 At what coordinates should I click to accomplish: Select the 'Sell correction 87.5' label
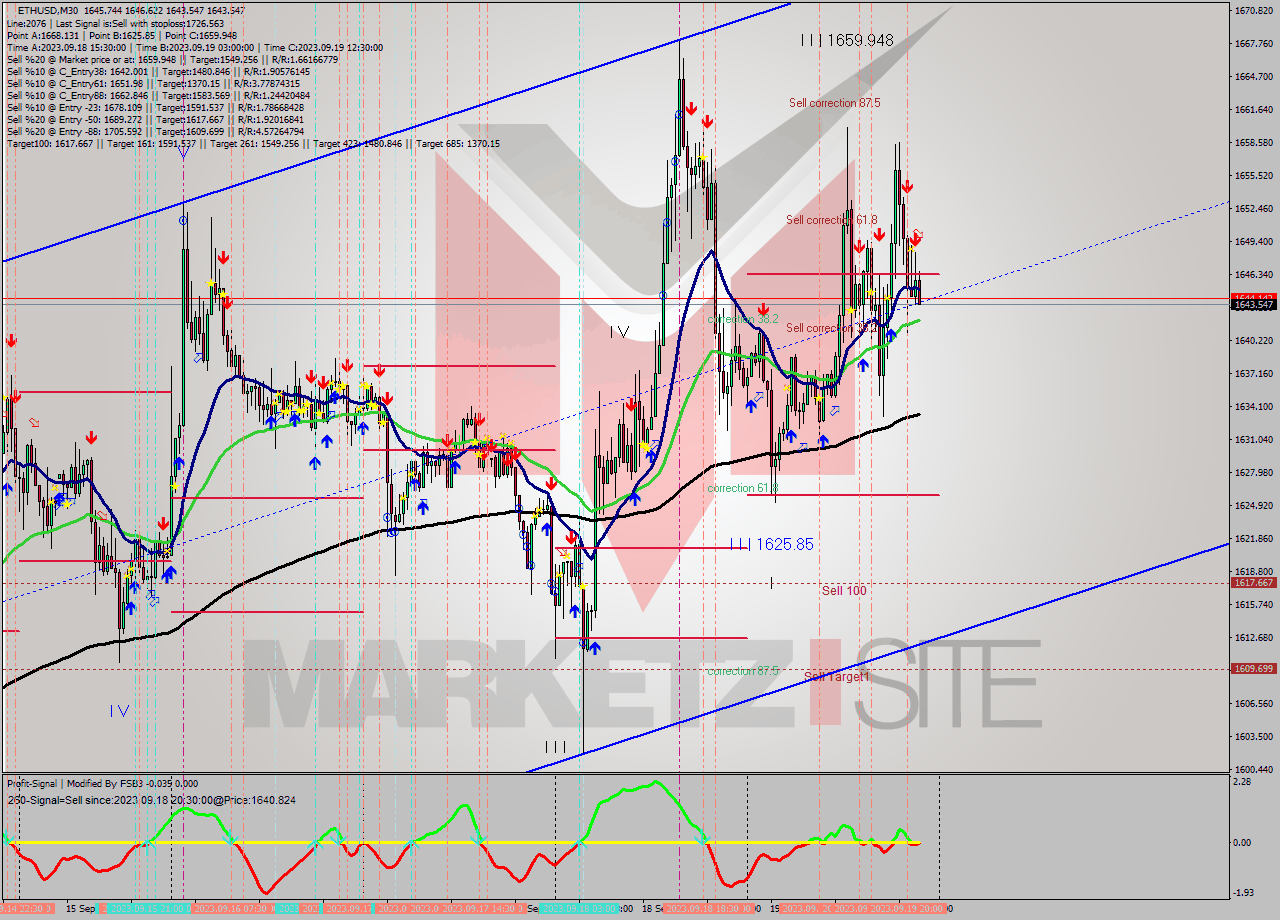point(834,103)
